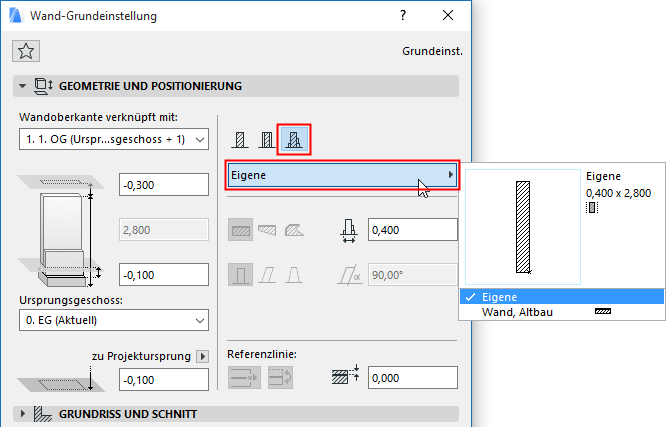Select the double-slanted wall profile icon
This screenshot has width=666, height=427.
point(295,275)
